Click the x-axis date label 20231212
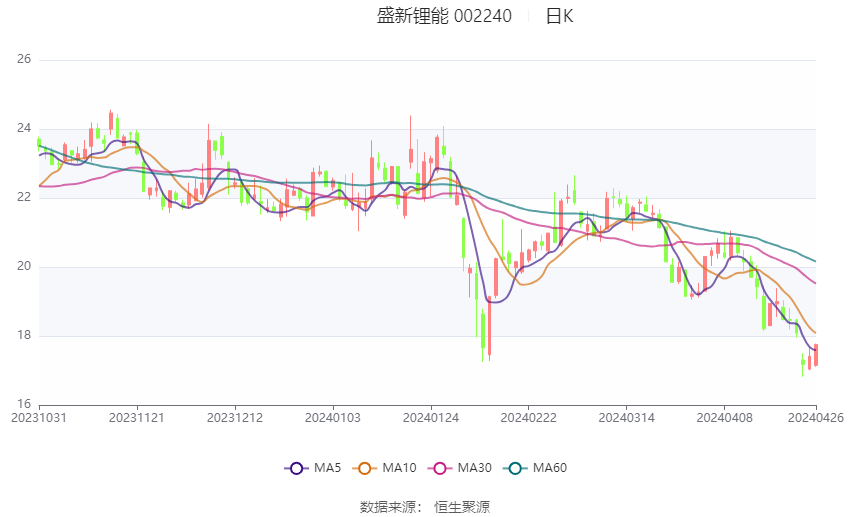This screenshot has height=517, width=850. tap(235, 418)
